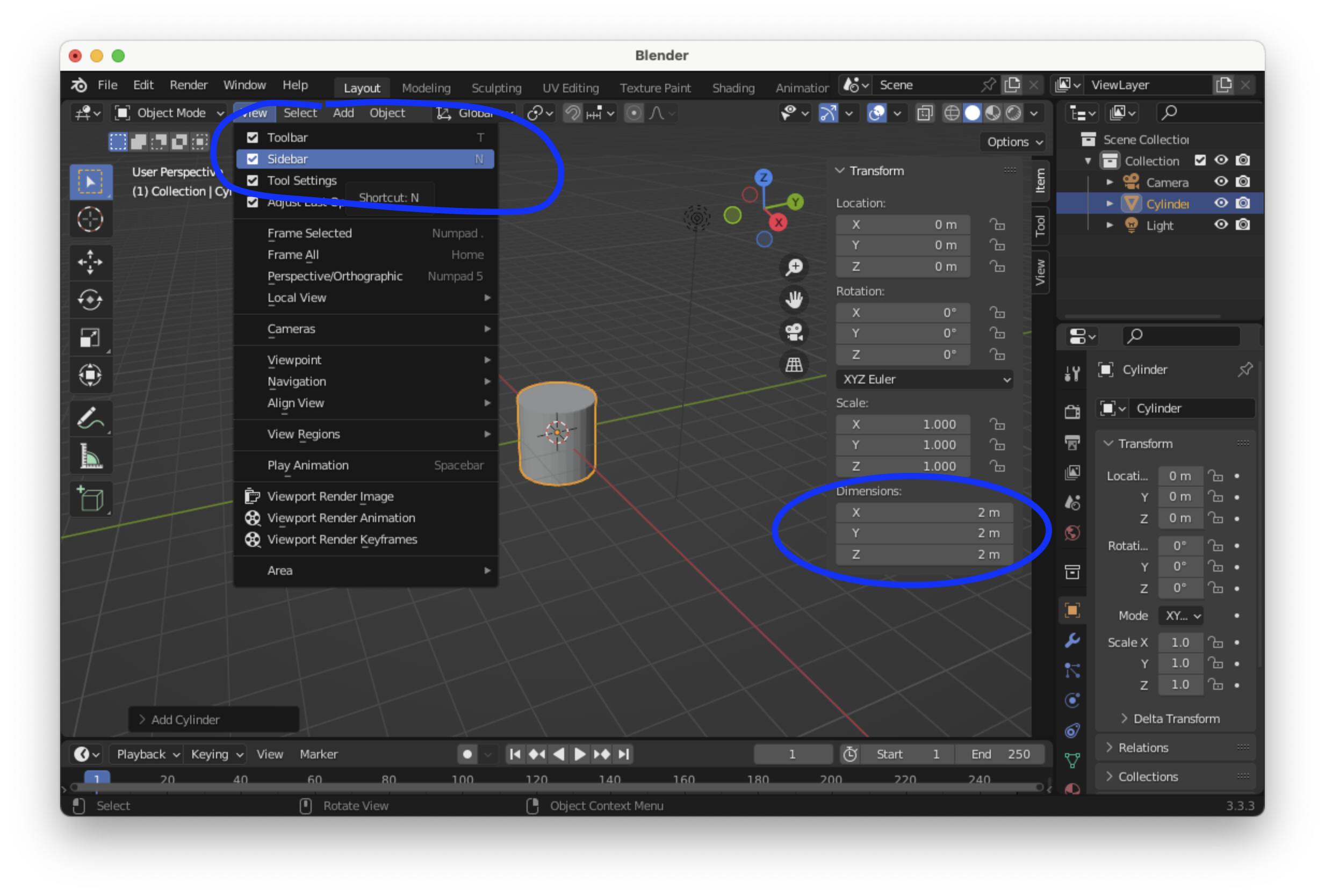Open the Render properties tab
The image size is (1325, 896).
1072,411
